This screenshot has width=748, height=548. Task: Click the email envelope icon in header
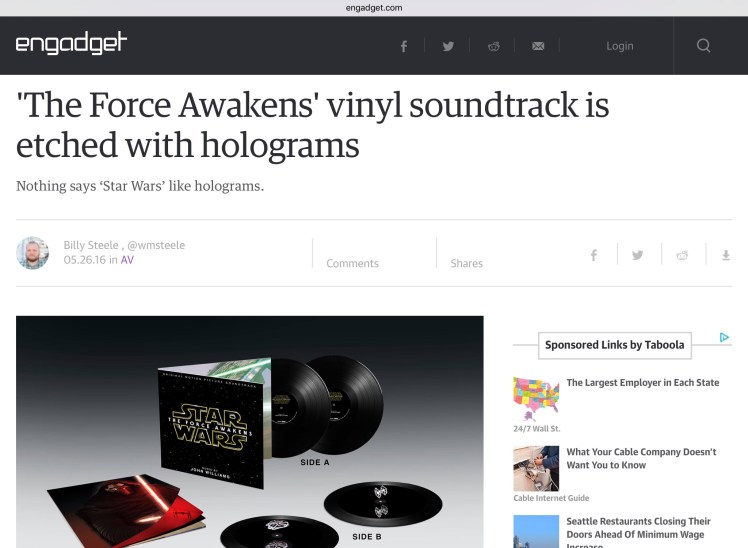click(x=538, y=46)
